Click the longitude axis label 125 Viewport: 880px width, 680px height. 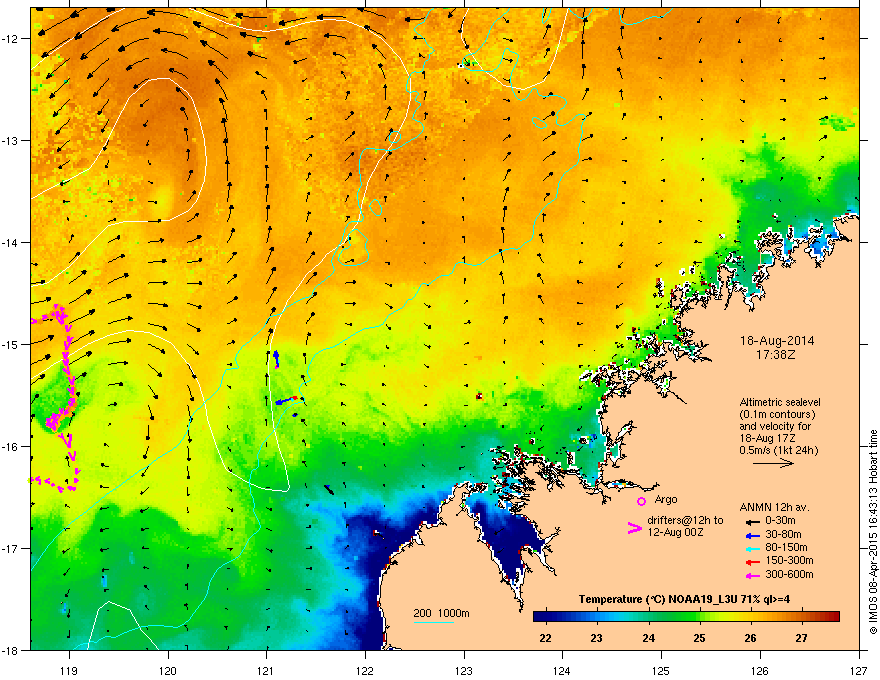[661, 670]
